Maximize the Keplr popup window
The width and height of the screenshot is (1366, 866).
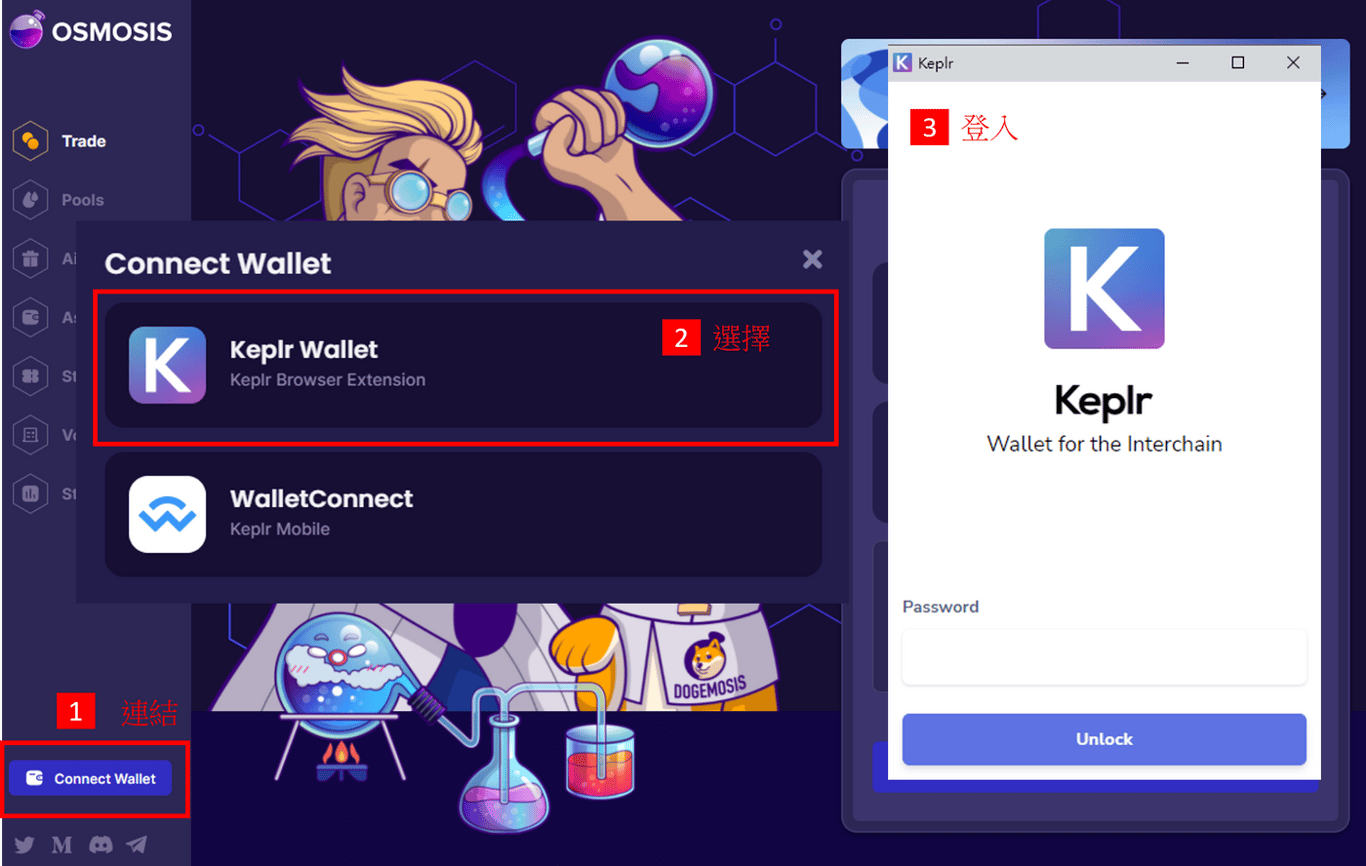pyautogui.click(x=1238, y=62)
